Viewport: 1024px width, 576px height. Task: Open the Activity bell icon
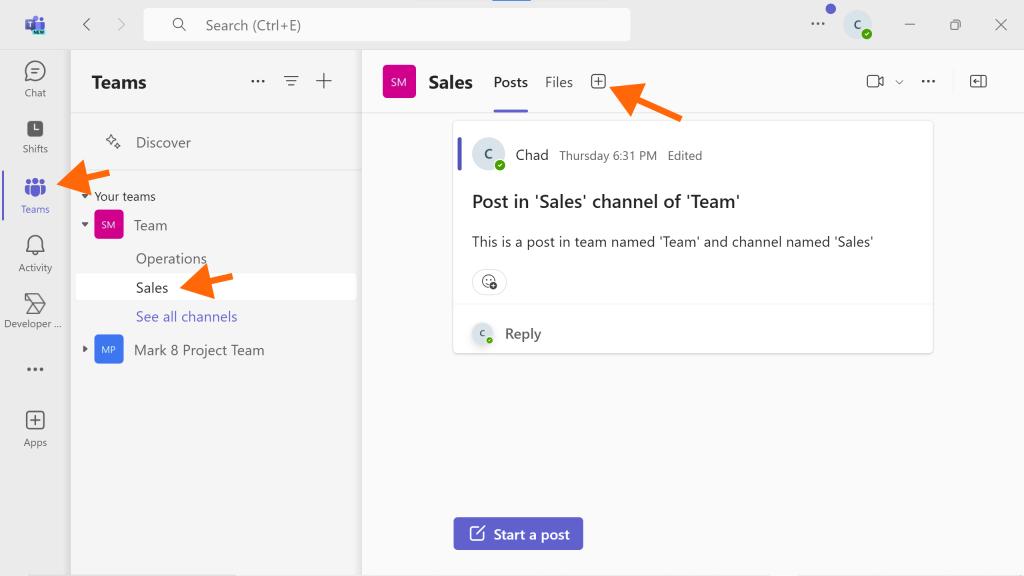[x=35, y=254]
